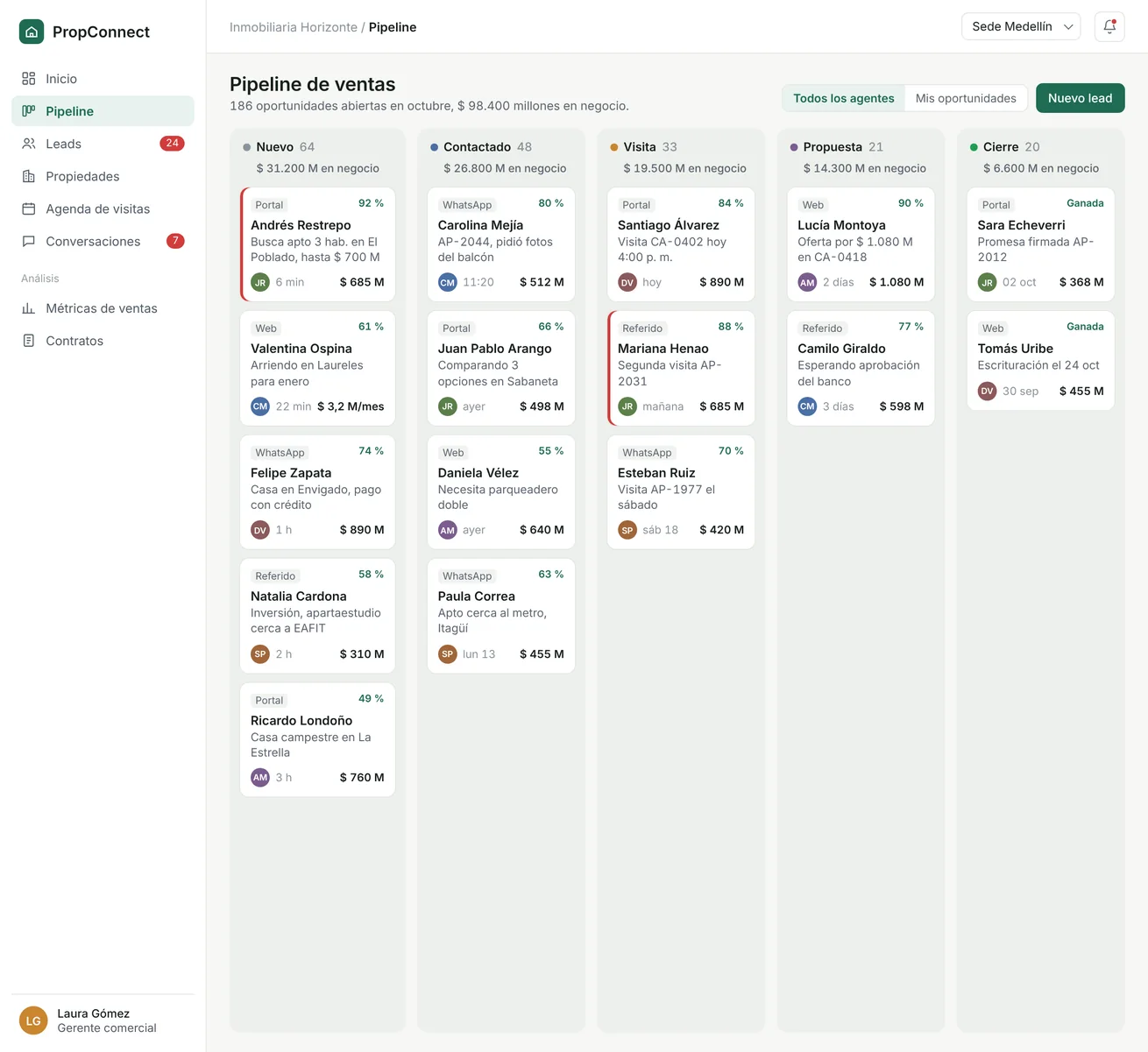The width and height of the screenshot is (1148, 1052).
Task: Click the 49 % score on Ricardo Londoño's card
Action: point(372,699)
